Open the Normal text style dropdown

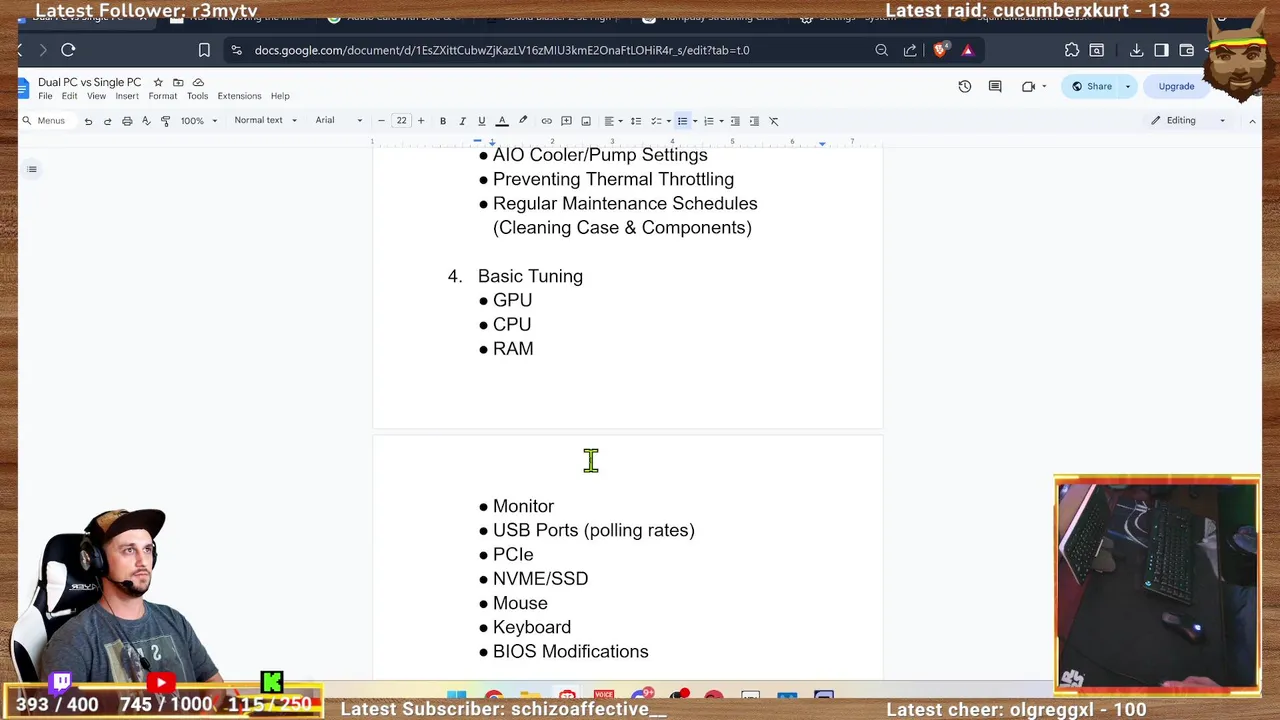(x=265, y=120)
